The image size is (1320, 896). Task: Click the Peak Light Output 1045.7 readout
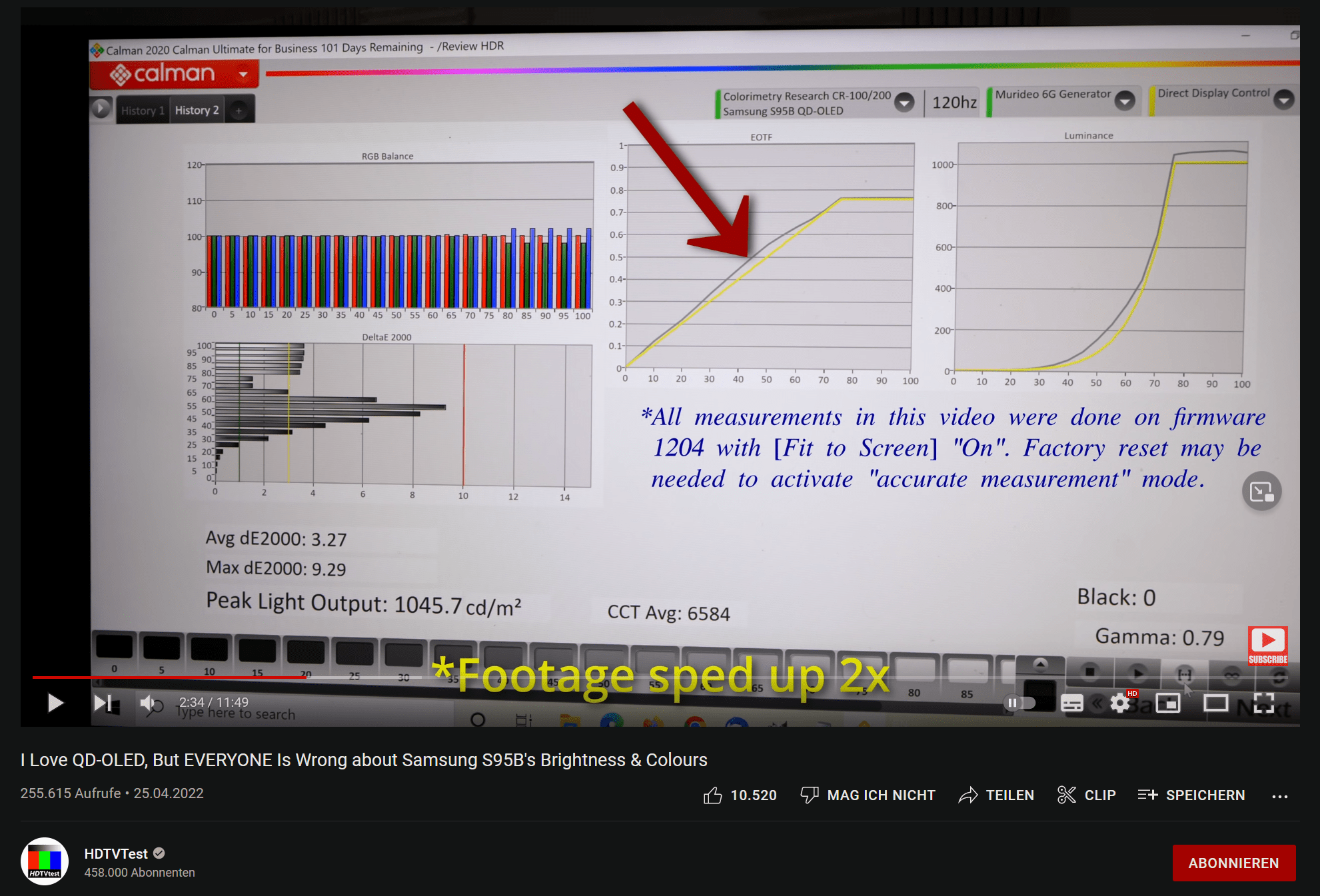point(364,604)
